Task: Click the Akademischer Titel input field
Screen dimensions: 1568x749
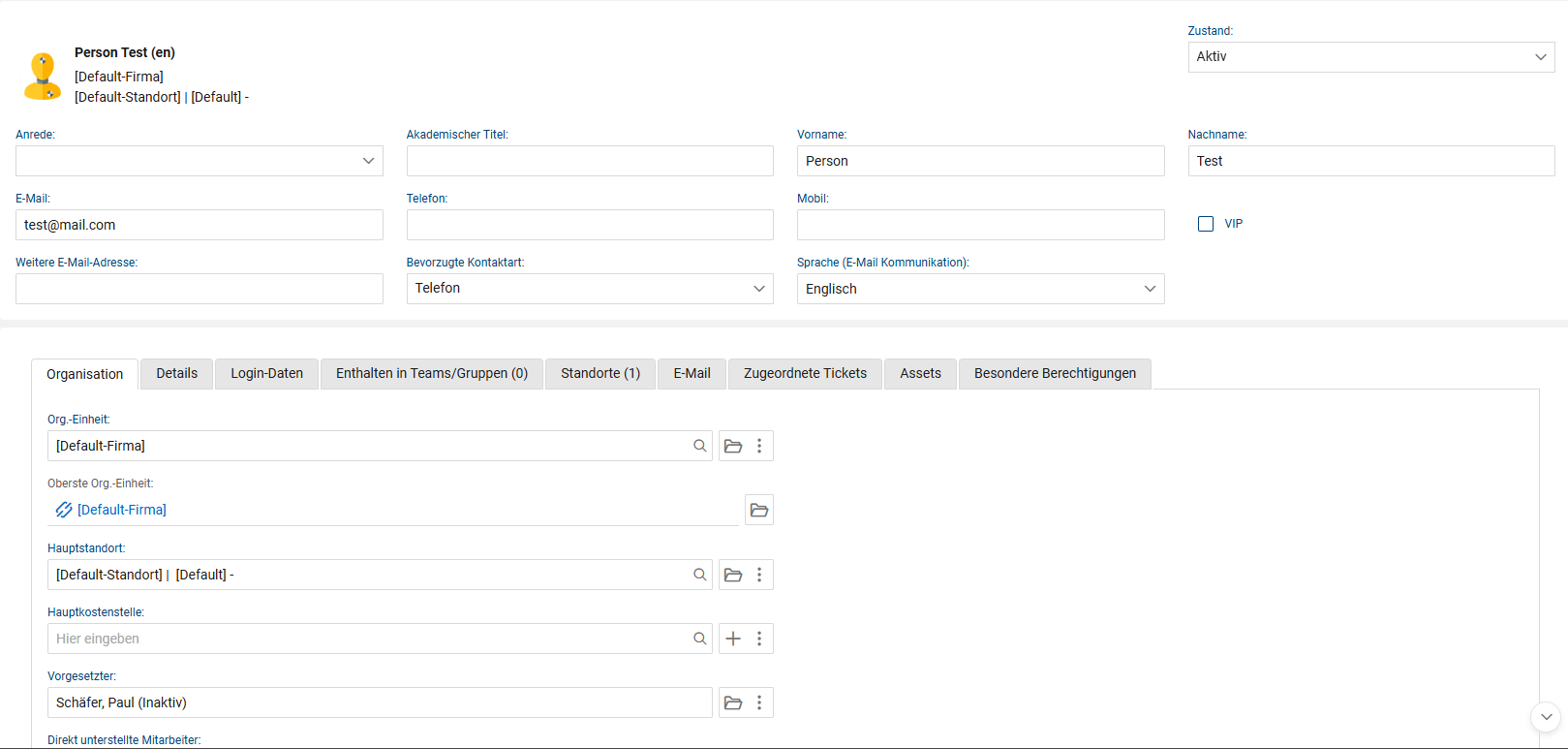Action: click(x=590, y=161)
